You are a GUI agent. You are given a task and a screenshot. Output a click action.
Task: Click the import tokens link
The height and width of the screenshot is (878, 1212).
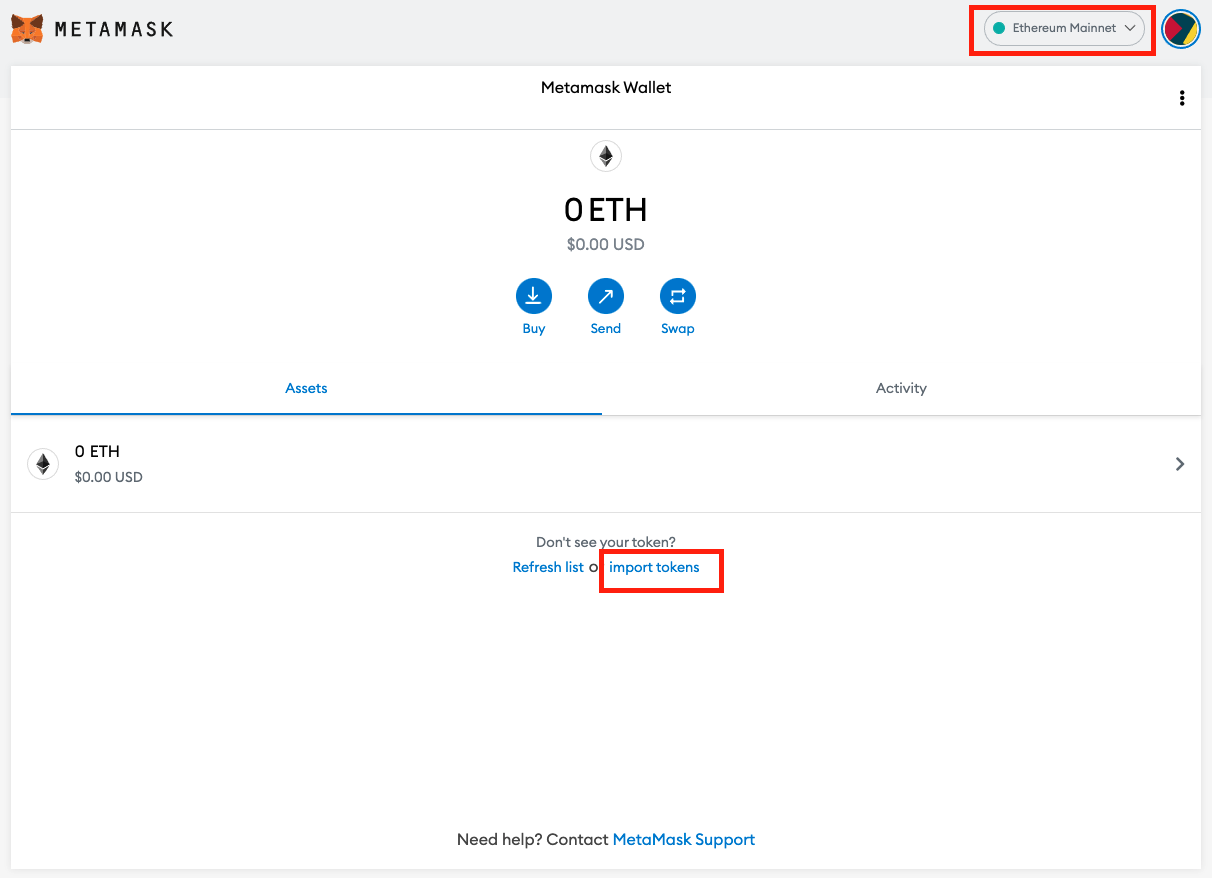[x=654, y=567]
